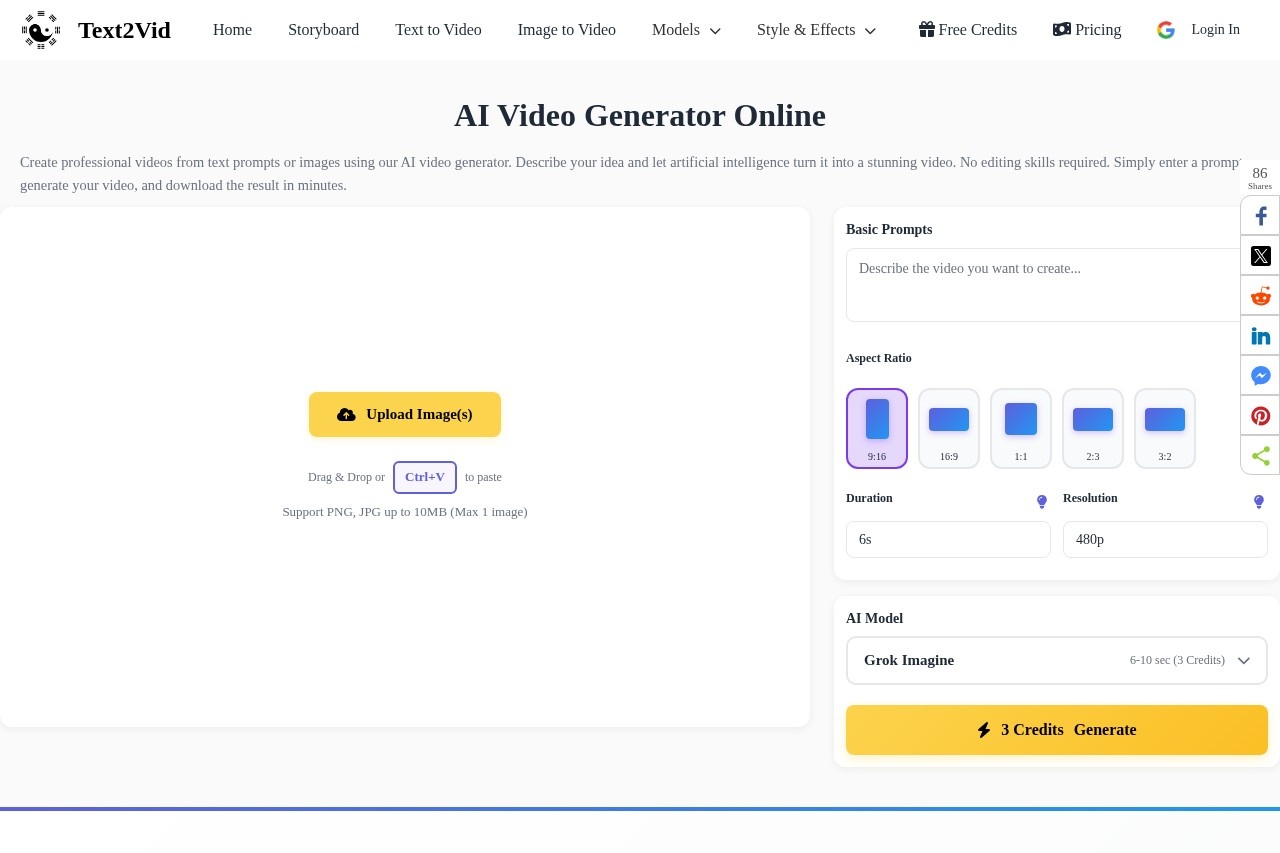Image resolution: width=1280 pixels, height=853 pixels.
Task: Click the '6-10 sec (3 Credits)' text
Action: [1177, 660]
